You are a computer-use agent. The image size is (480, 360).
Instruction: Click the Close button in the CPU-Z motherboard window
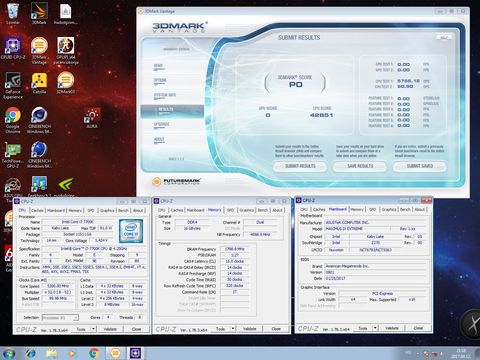point(418,328)
